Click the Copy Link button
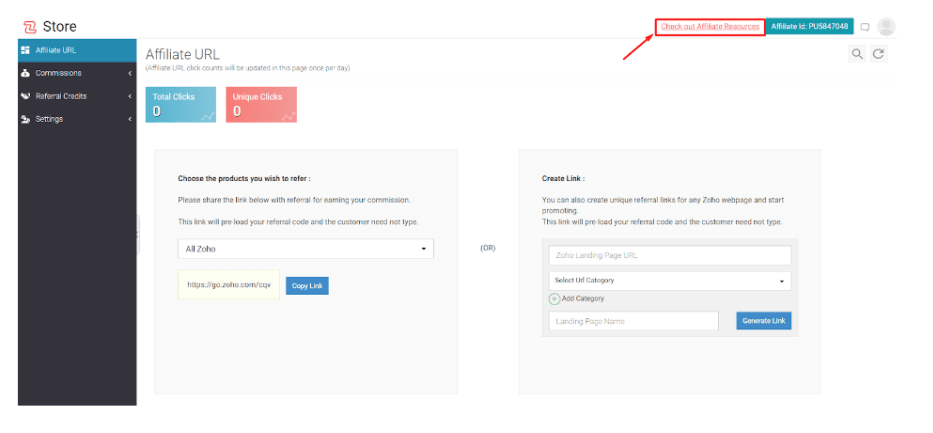This screenshot has height=433, width=933. pyautogui.click(x=307, y=286)
